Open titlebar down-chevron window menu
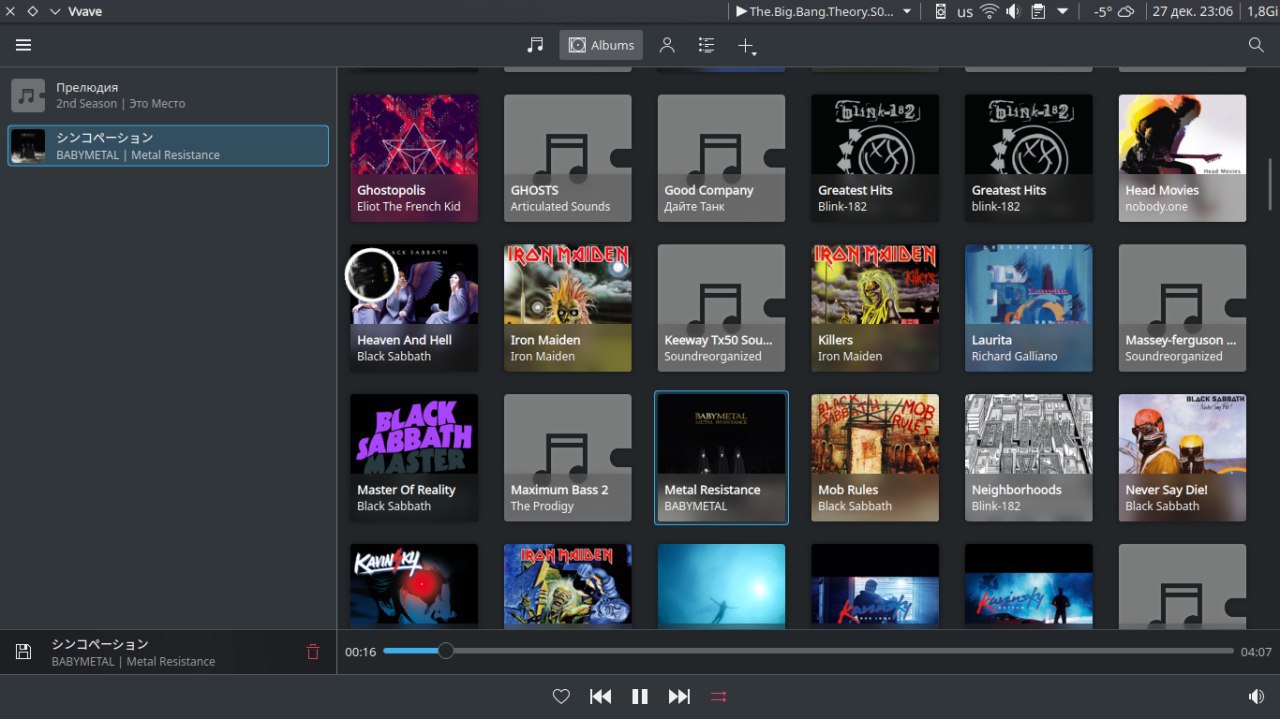 55,12
